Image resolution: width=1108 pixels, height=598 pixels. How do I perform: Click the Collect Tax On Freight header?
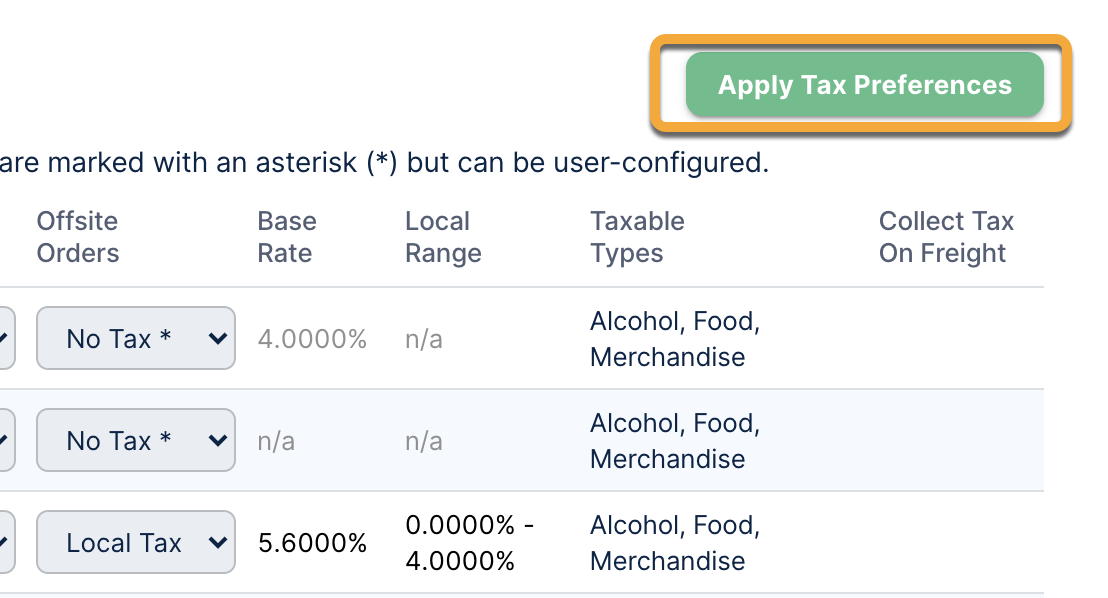(x=945, y=237)
